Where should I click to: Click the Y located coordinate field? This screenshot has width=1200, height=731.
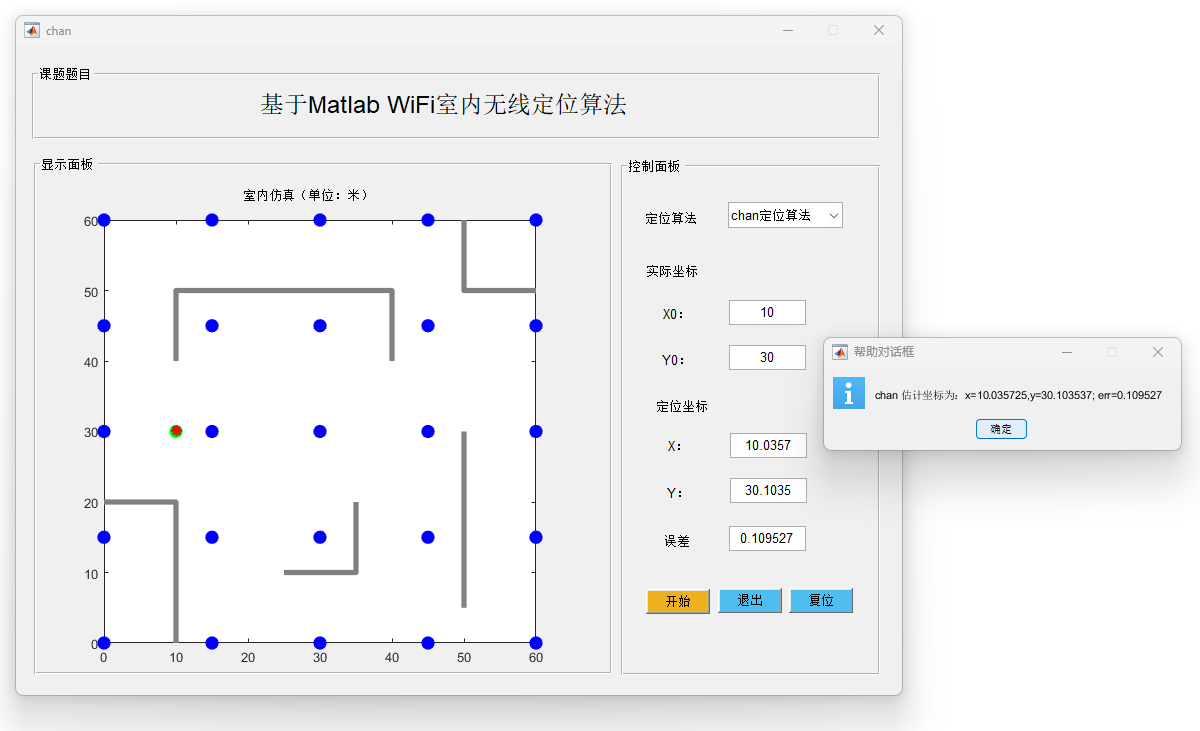[768, 490]
